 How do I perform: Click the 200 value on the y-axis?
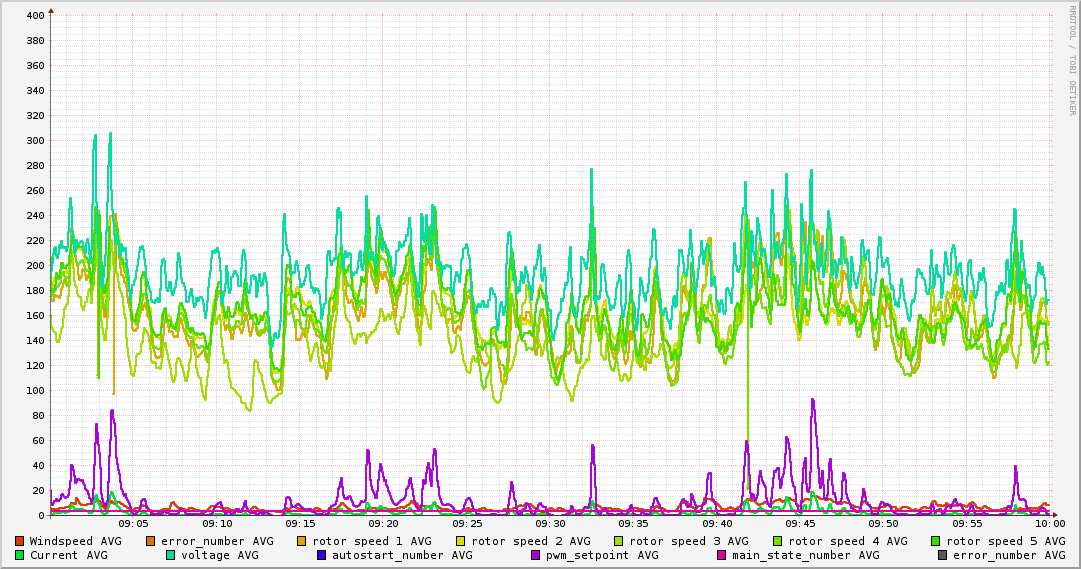pyautogui.click(x=36, y=266)
